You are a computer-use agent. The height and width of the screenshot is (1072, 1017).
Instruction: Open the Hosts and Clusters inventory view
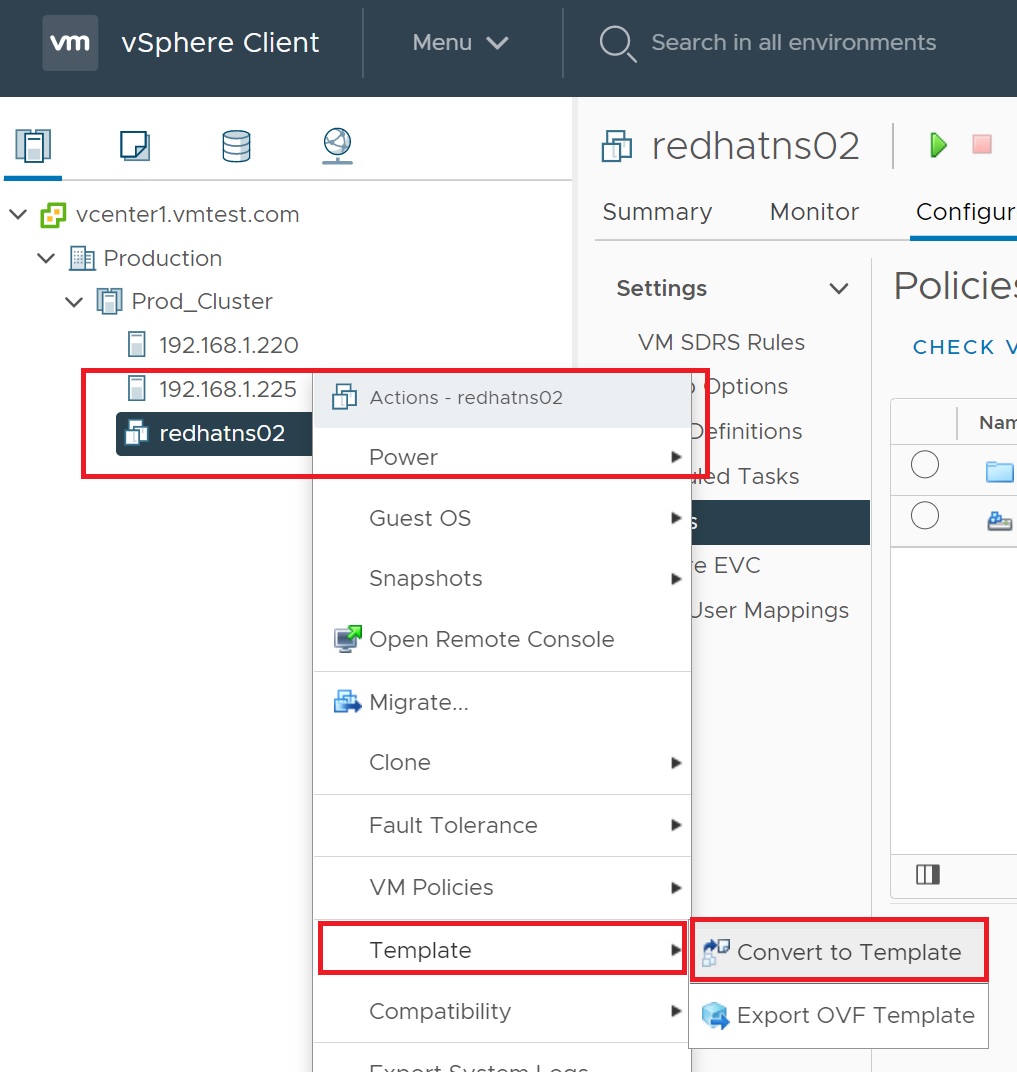click(x=33, y=146)
